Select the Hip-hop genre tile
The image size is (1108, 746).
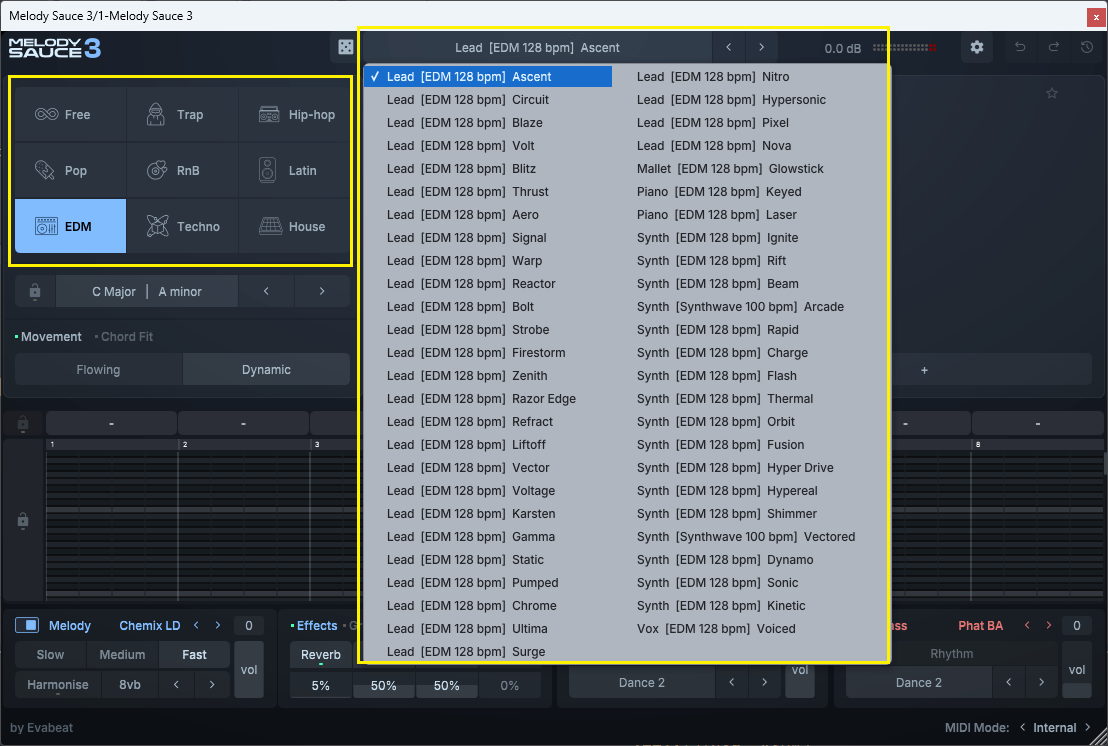pos(295,115)
